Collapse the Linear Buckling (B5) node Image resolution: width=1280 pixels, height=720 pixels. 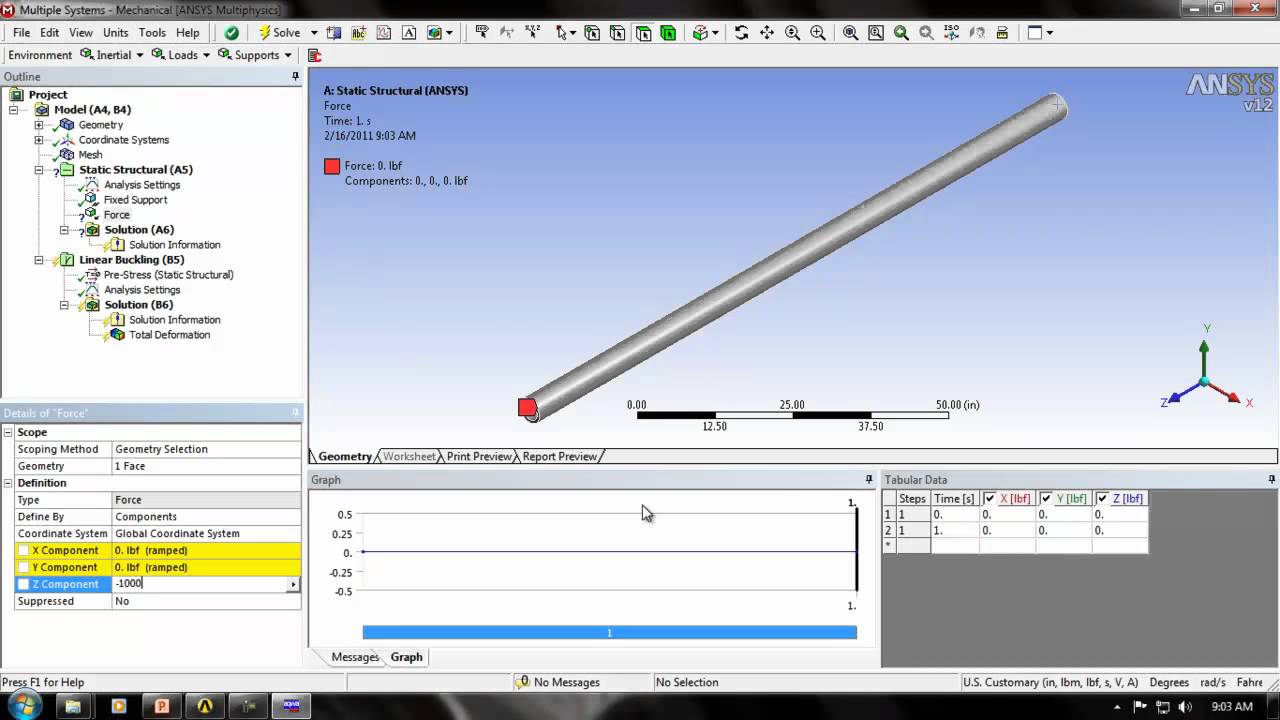(x=39, y=260)
